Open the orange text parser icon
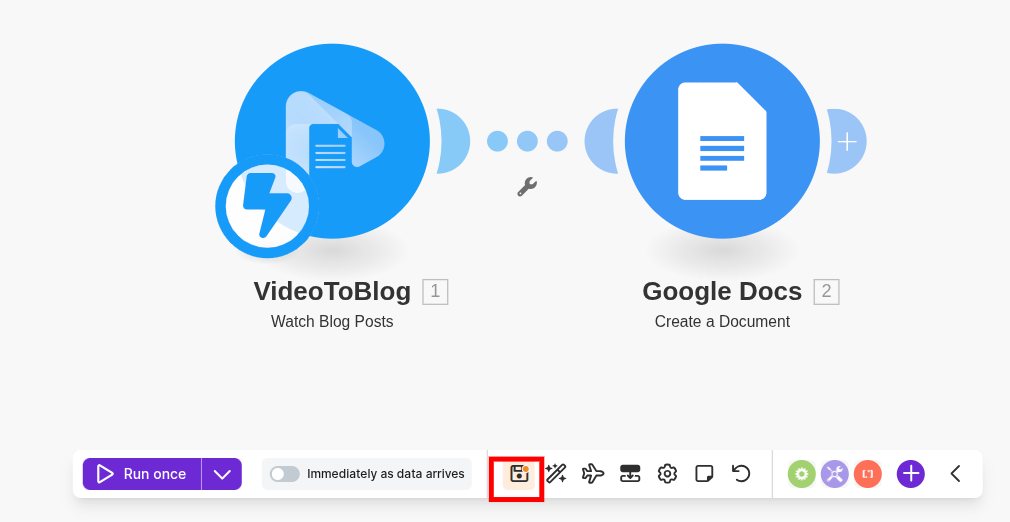This screenshot has height=522, width=1010. (868, 474)
